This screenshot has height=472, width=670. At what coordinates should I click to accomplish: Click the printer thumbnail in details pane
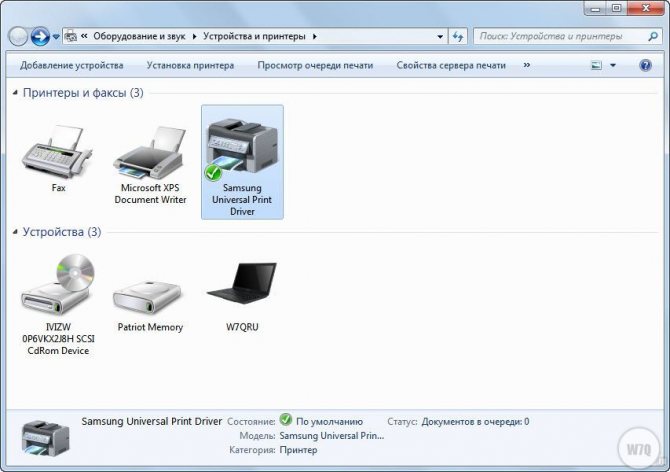point(45,438)
